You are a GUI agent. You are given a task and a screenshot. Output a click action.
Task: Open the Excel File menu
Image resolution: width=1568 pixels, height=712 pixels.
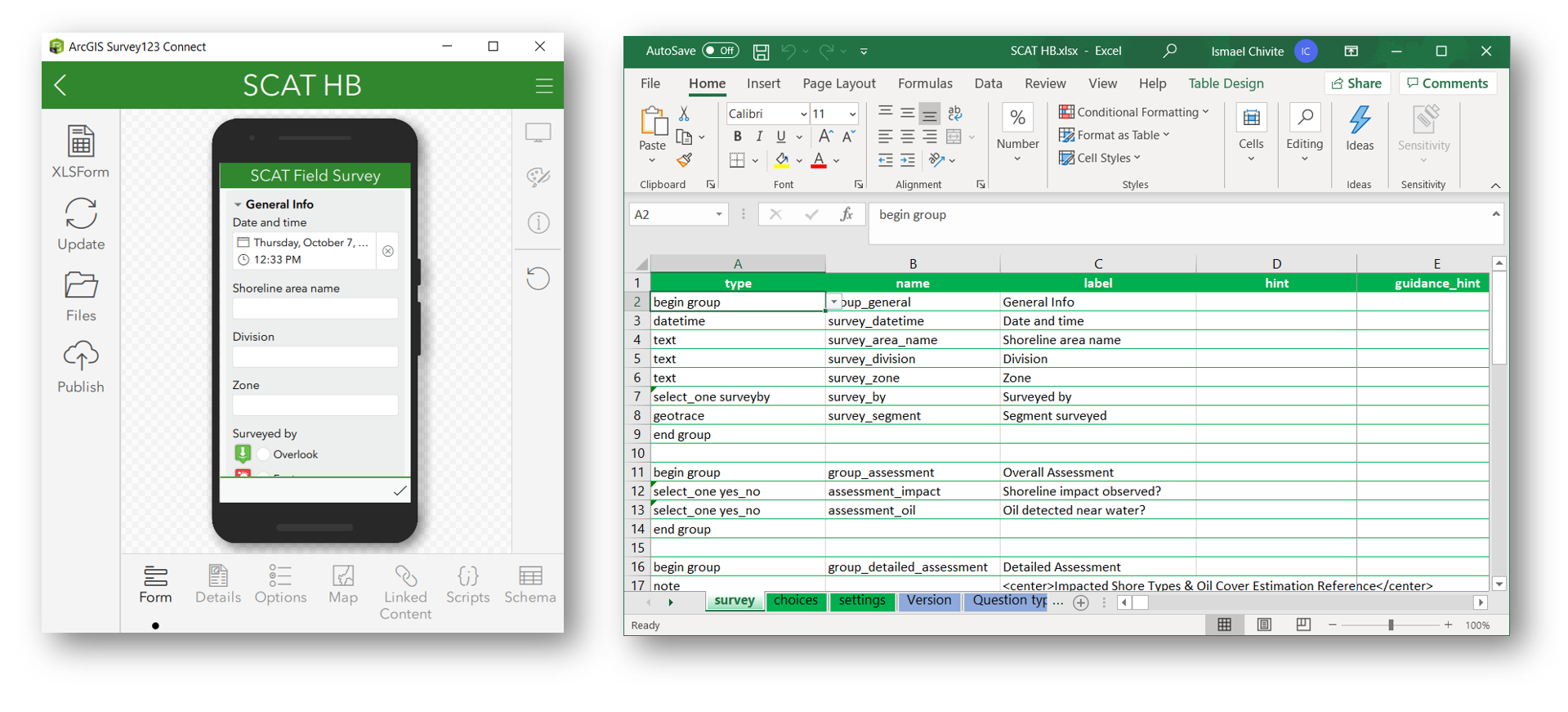650,83
